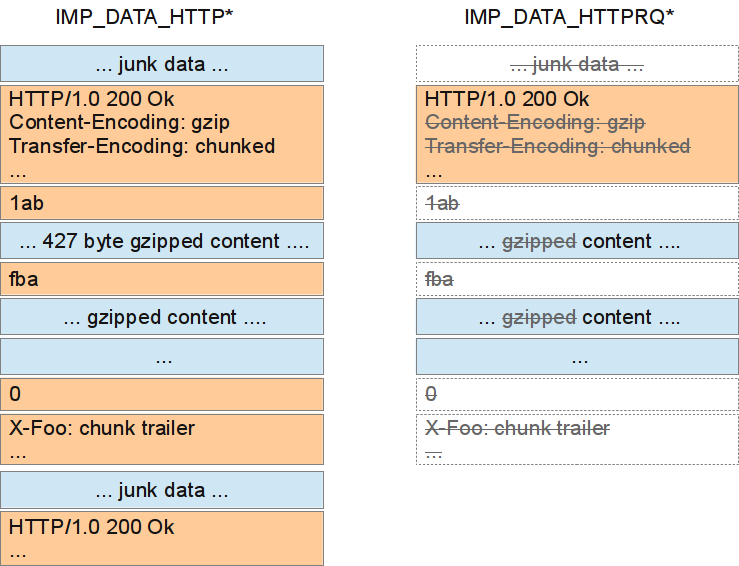The image size is (739, 566).
Task: Select the 427 byte gzipped content box
Action: 162,241
